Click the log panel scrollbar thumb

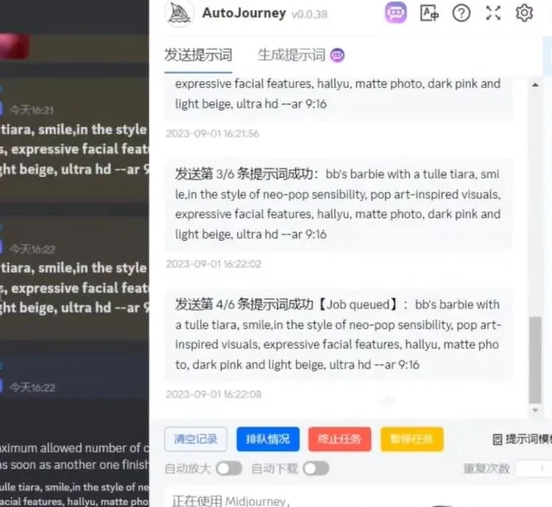[x=535, y=360]
